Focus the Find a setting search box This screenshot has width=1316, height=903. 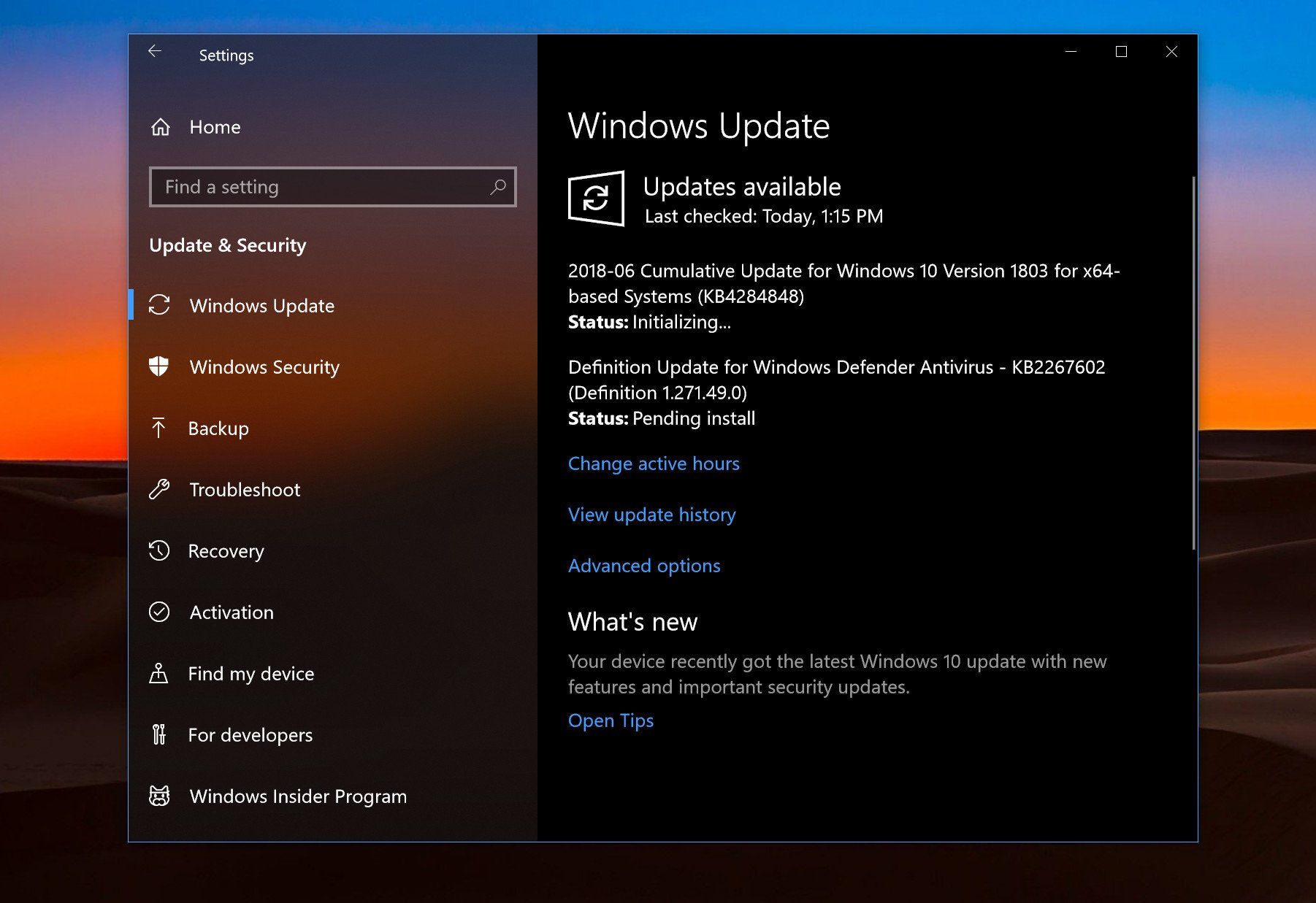click(x=332, y=187)
